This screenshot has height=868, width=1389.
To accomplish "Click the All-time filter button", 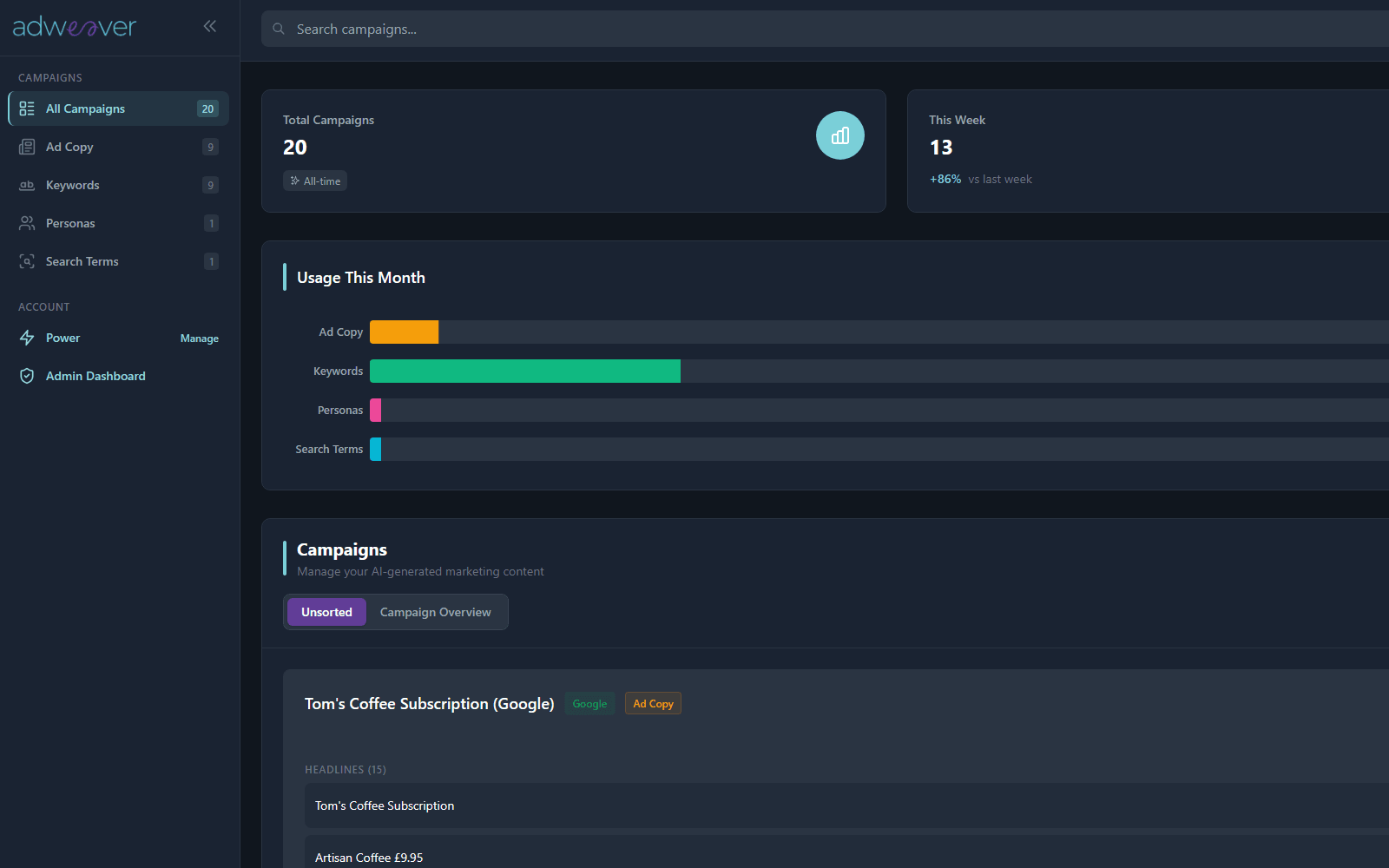I will coord(314,181).
